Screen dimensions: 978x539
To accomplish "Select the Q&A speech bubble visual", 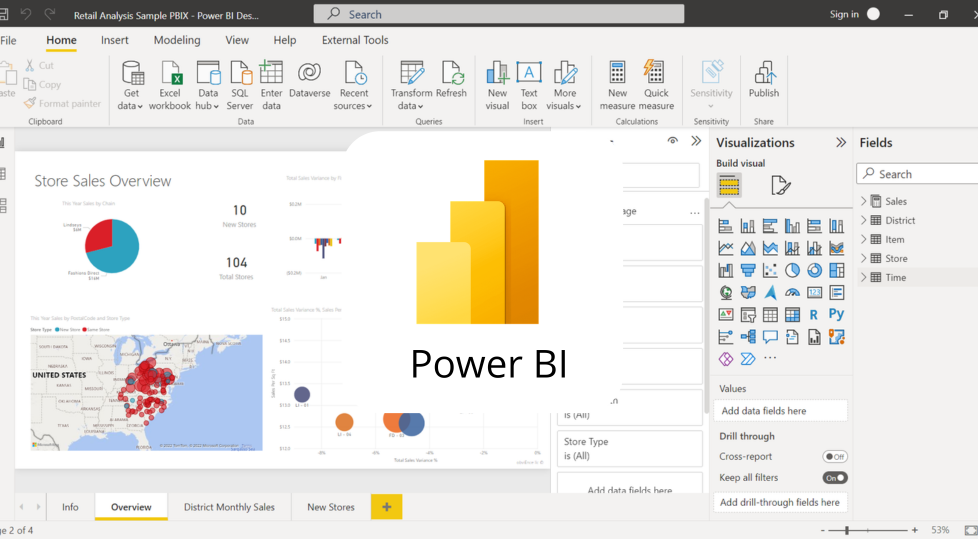I will click(770, 337).
